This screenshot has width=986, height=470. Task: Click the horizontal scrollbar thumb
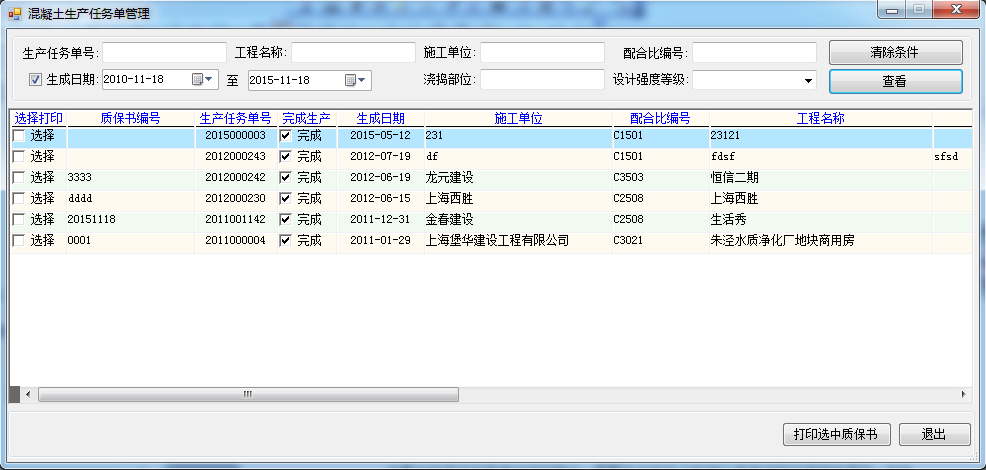click(x=247, y=395)
